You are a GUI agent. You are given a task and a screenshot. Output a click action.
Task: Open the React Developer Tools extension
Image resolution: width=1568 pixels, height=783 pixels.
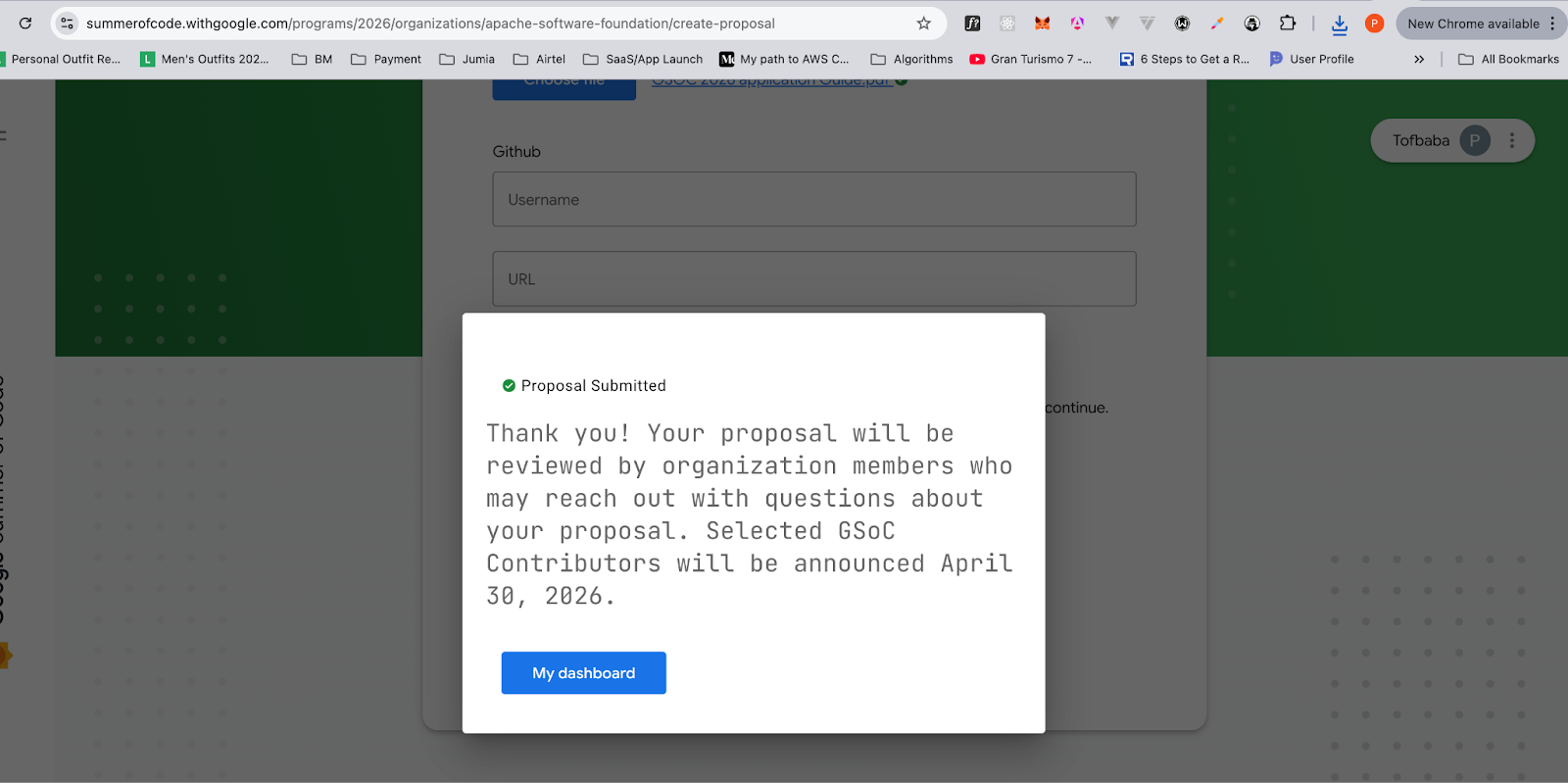point(1007,24)
